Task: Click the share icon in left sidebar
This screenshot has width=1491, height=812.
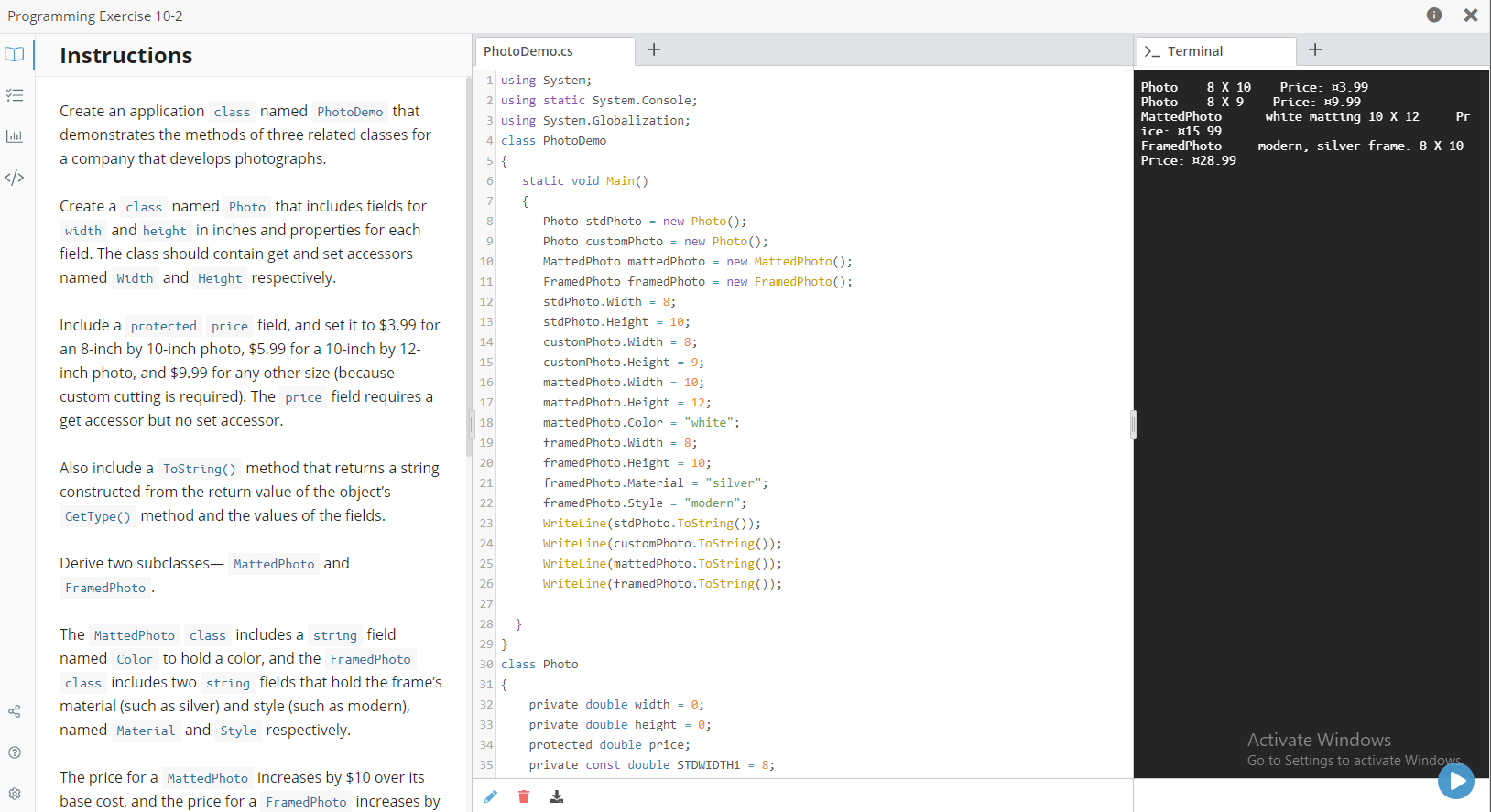Action: click(x=15, y=711)
